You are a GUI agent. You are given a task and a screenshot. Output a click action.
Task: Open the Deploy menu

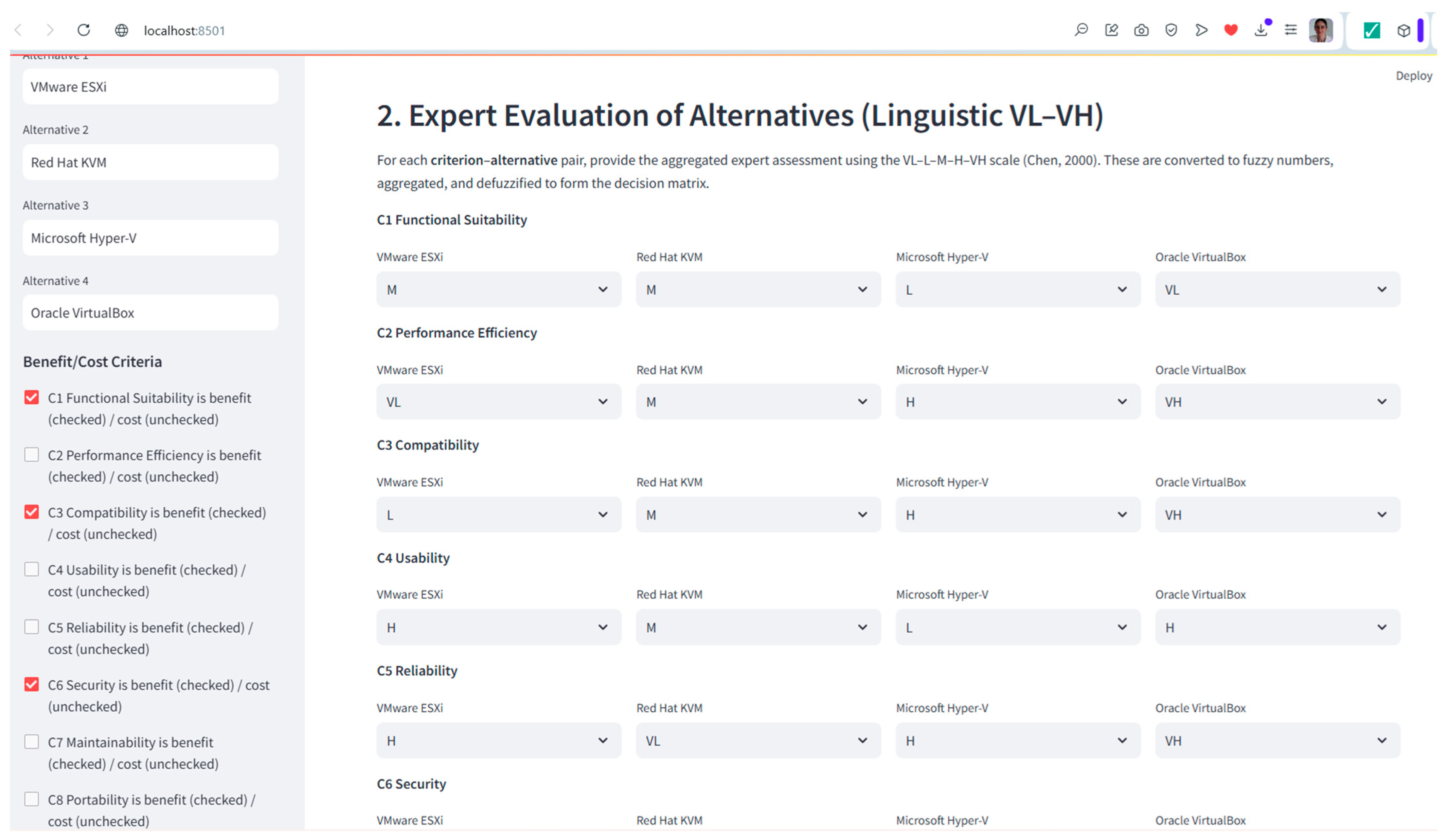(1413, 76)
